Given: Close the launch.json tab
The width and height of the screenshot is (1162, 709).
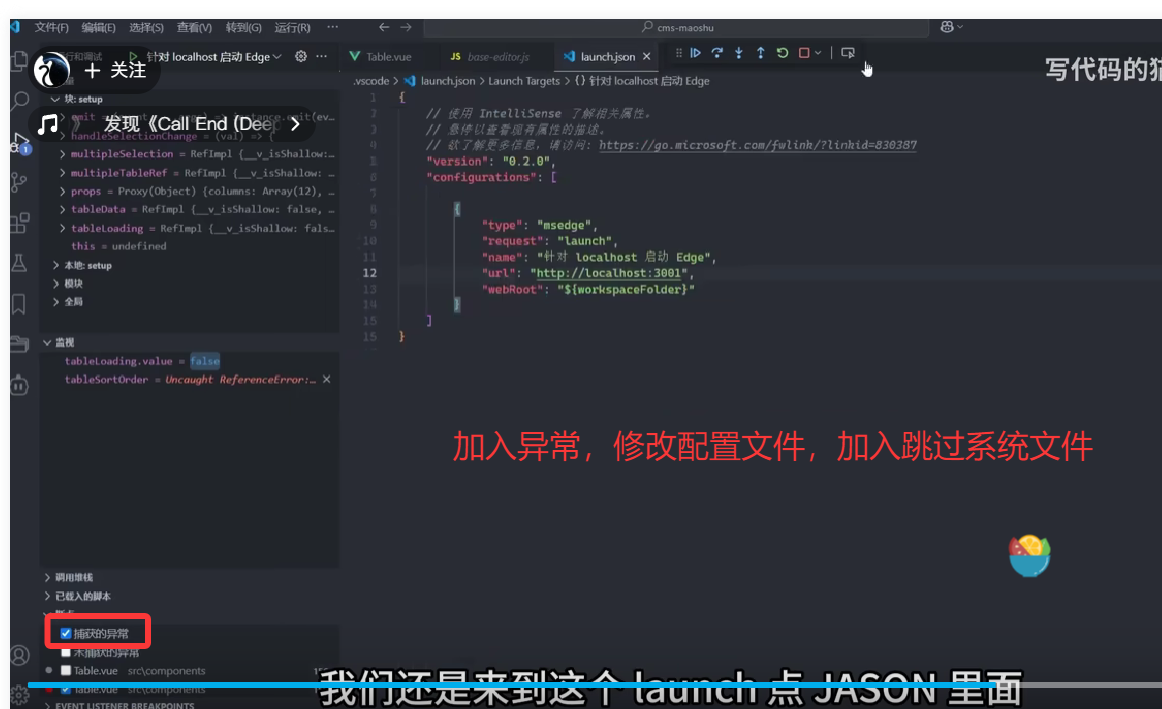Looking at the screenshot, I should [646, 56].
